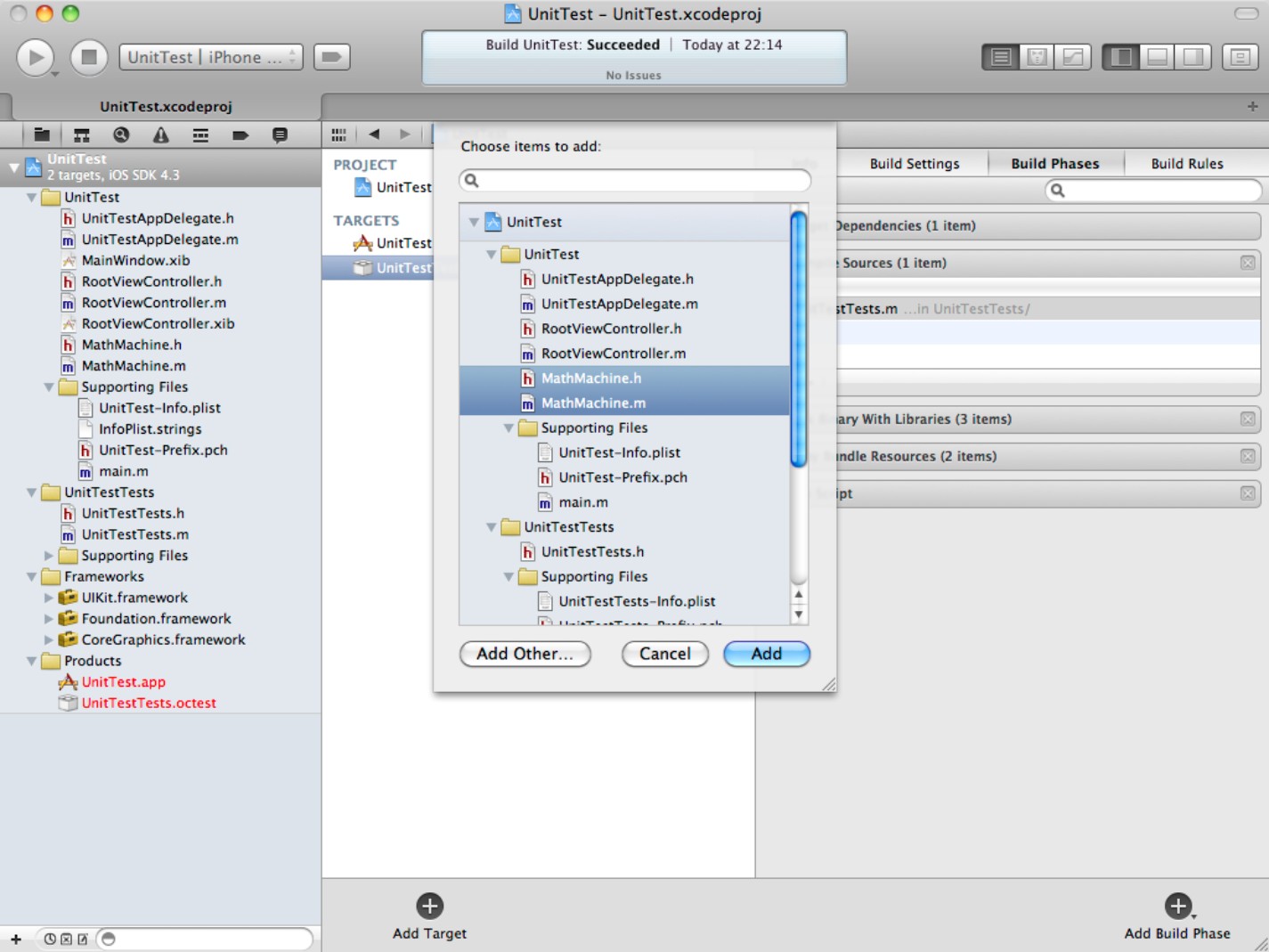Viewport: 1269px width, 952px height.
Task: Expand Supporting Files under UnitTestTests in navigator
Action: click(49, 555)
